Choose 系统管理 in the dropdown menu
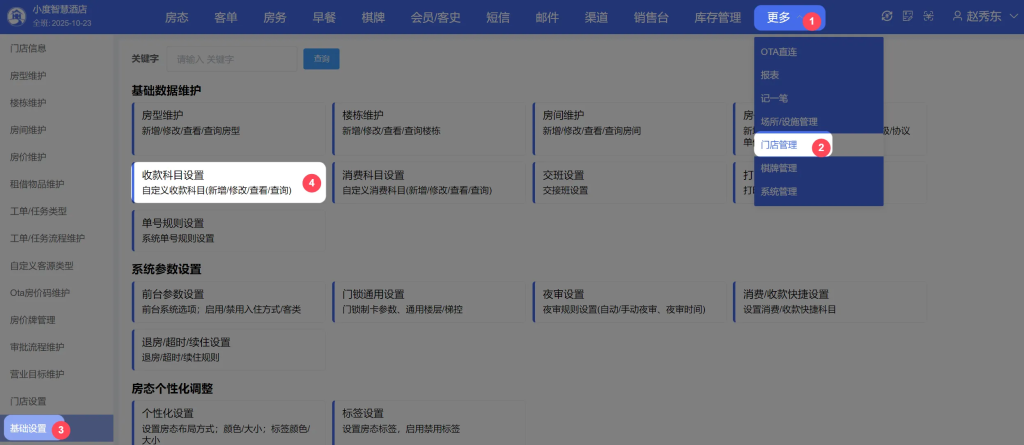The image size is (1024, 445). 779,191
